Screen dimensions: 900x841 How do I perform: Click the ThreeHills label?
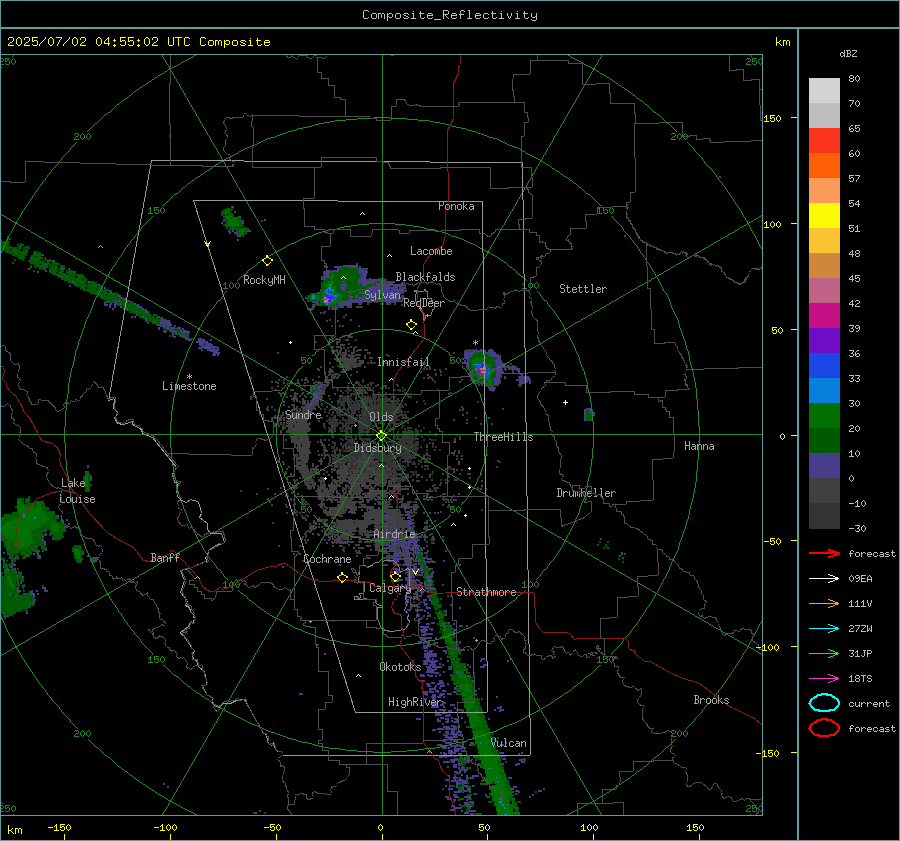(x=503, y=437)
